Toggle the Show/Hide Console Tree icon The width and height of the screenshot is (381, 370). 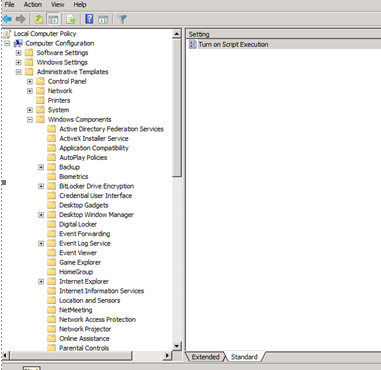[x=53, y=19]
